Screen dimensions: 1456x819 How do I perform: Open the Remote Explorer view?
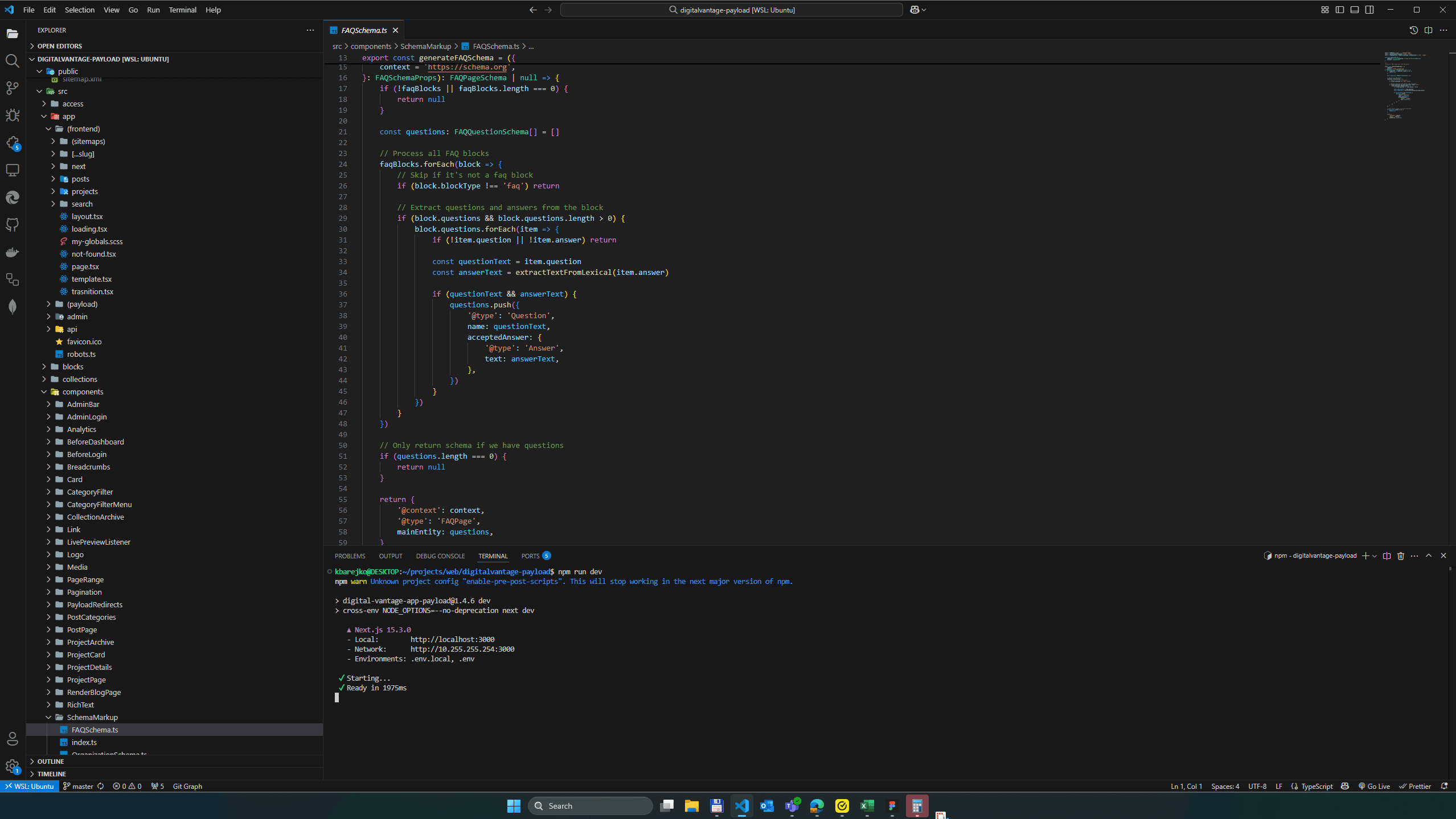click(x=13, y=170)
